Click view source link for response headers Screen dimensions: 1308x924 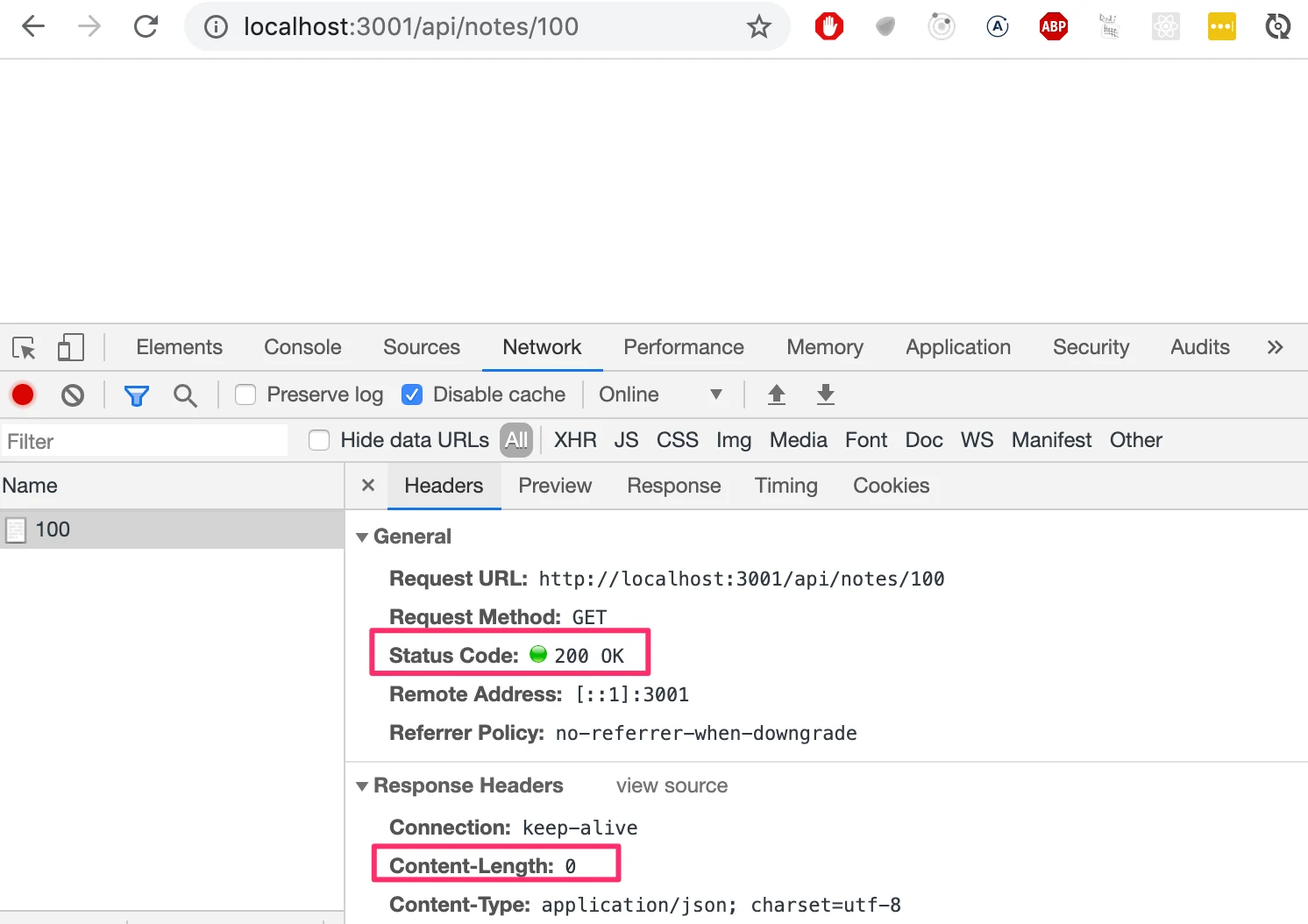pos(672,786)
